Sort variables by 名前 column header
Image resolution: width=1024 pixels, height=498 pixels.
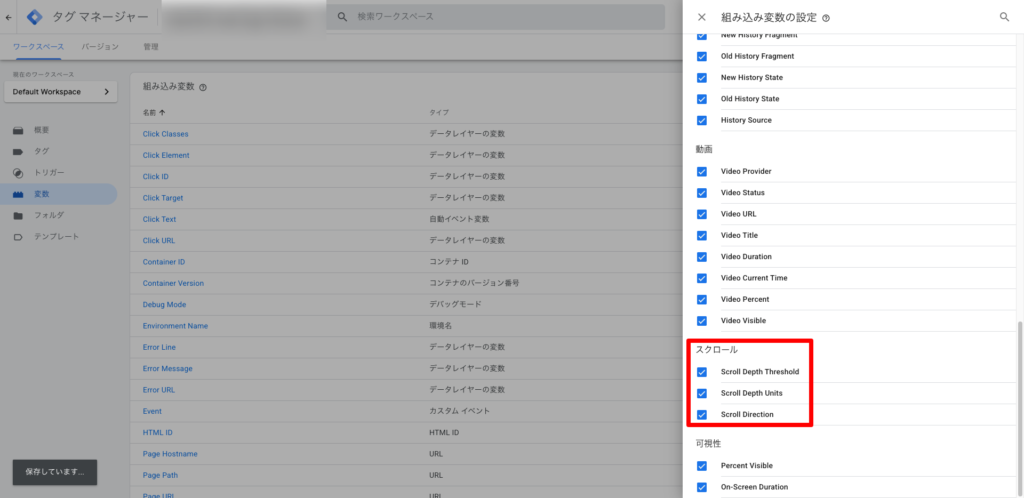tap(154, 112)
